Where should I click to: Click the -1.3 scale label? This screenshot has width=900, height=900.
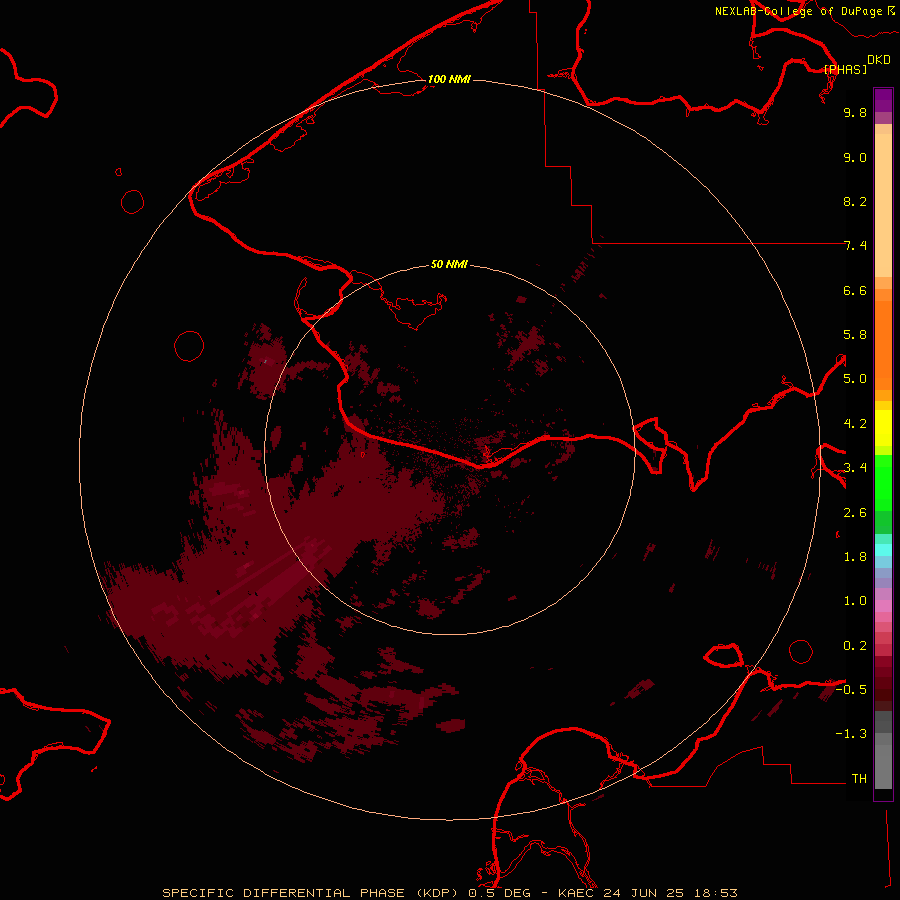tap(851, 734)
